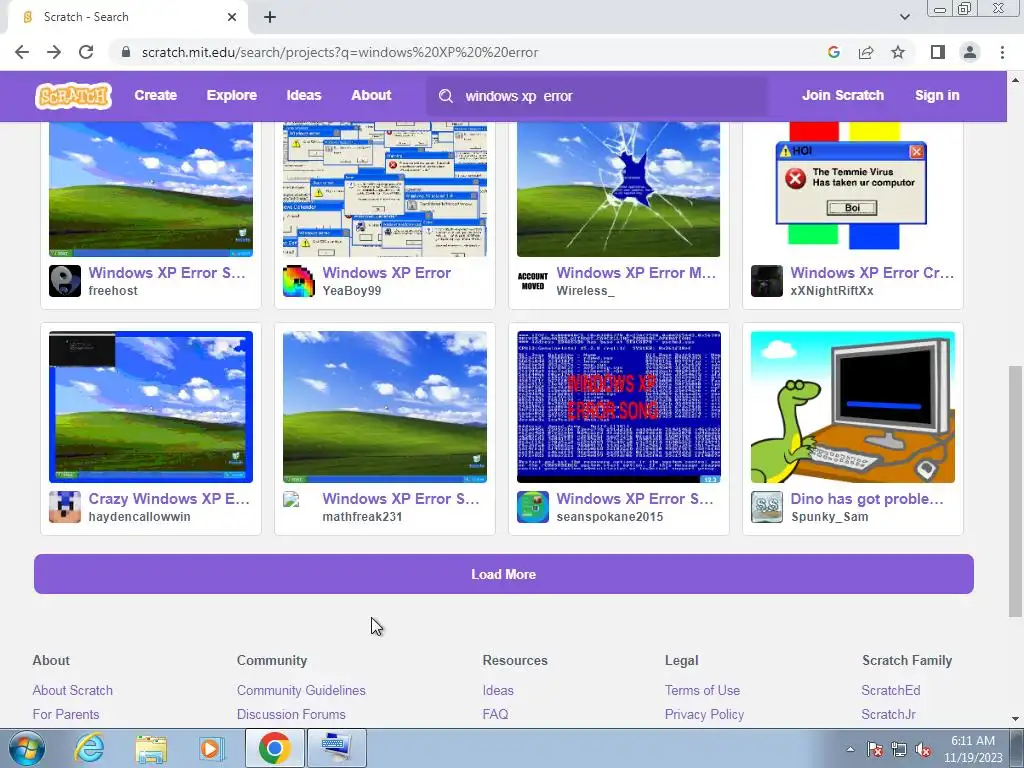
Task: Show hidden system tray icons
Action: point(850,749)
